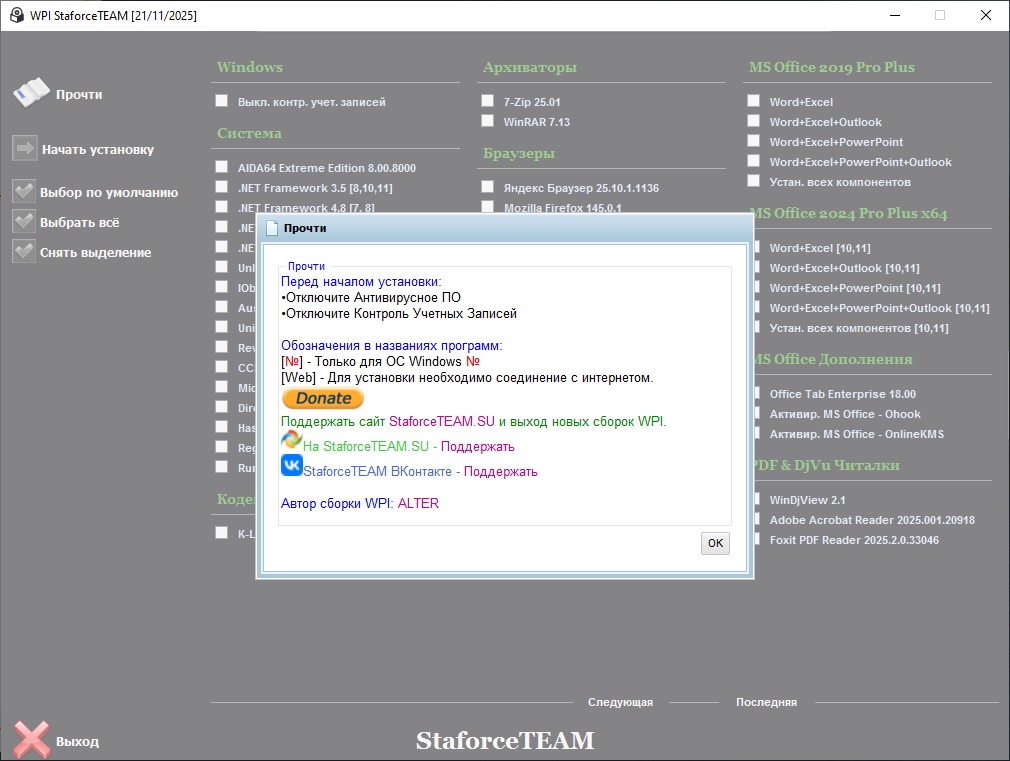Screen dimensions: 1010x761
Task: Click the Выбор по умолчанию checkmark icon
Action: tap(24, 191)
